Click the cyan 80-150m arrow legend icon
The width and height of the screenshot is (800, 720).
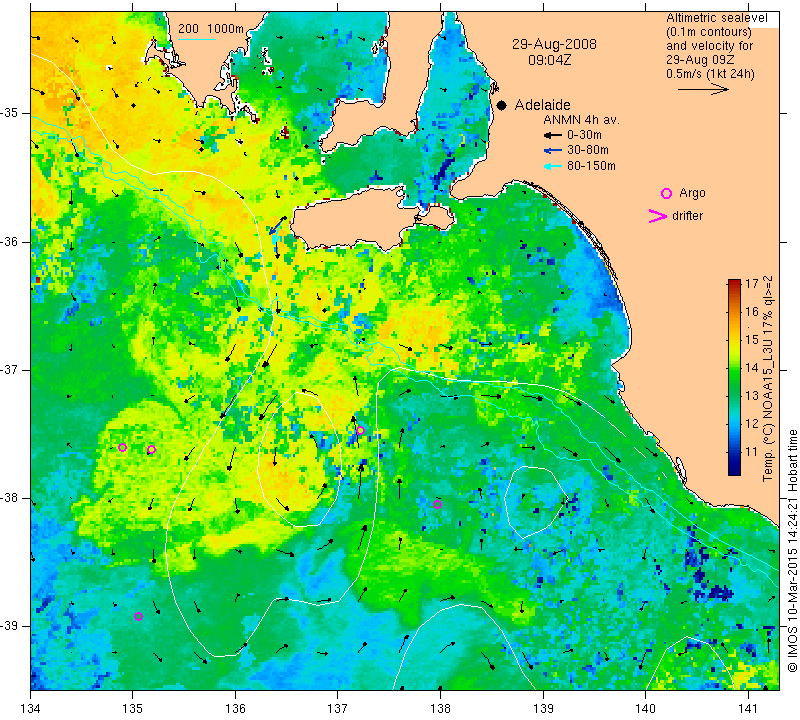tap(553, 166)
